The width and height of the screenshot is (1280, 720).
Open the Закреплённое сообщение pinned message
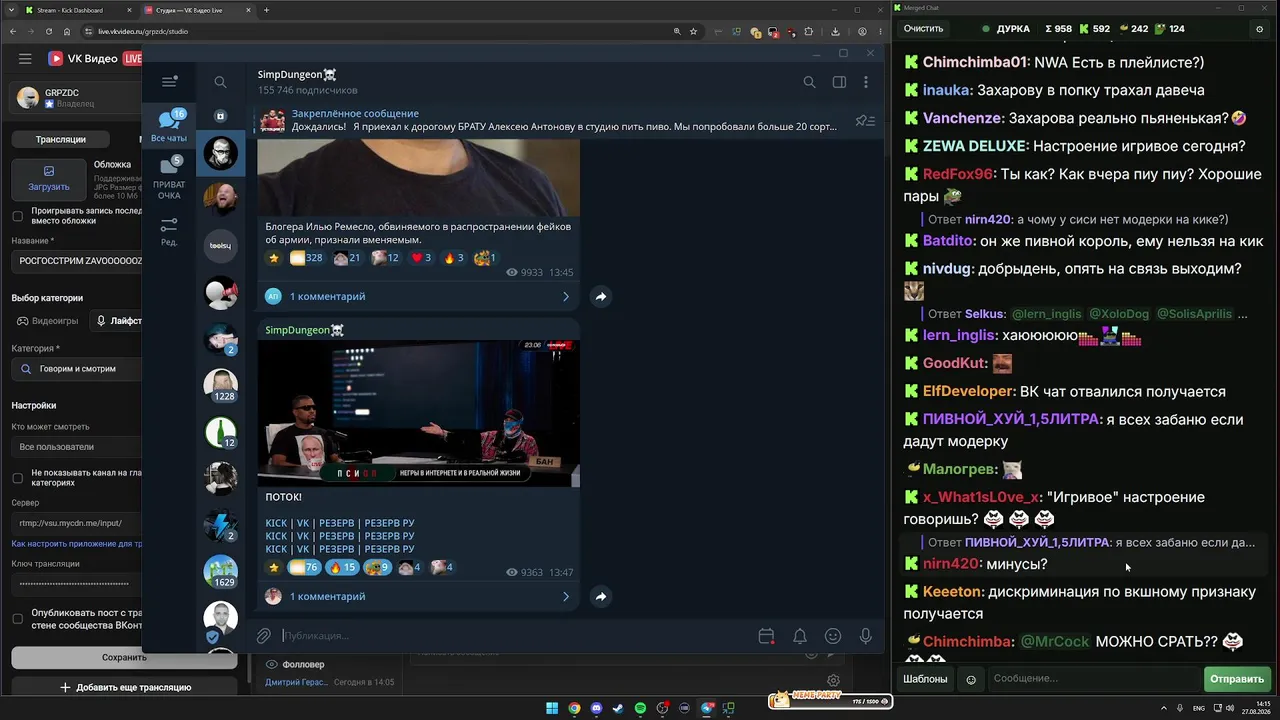pyautogui.click(x=547, y=121)
